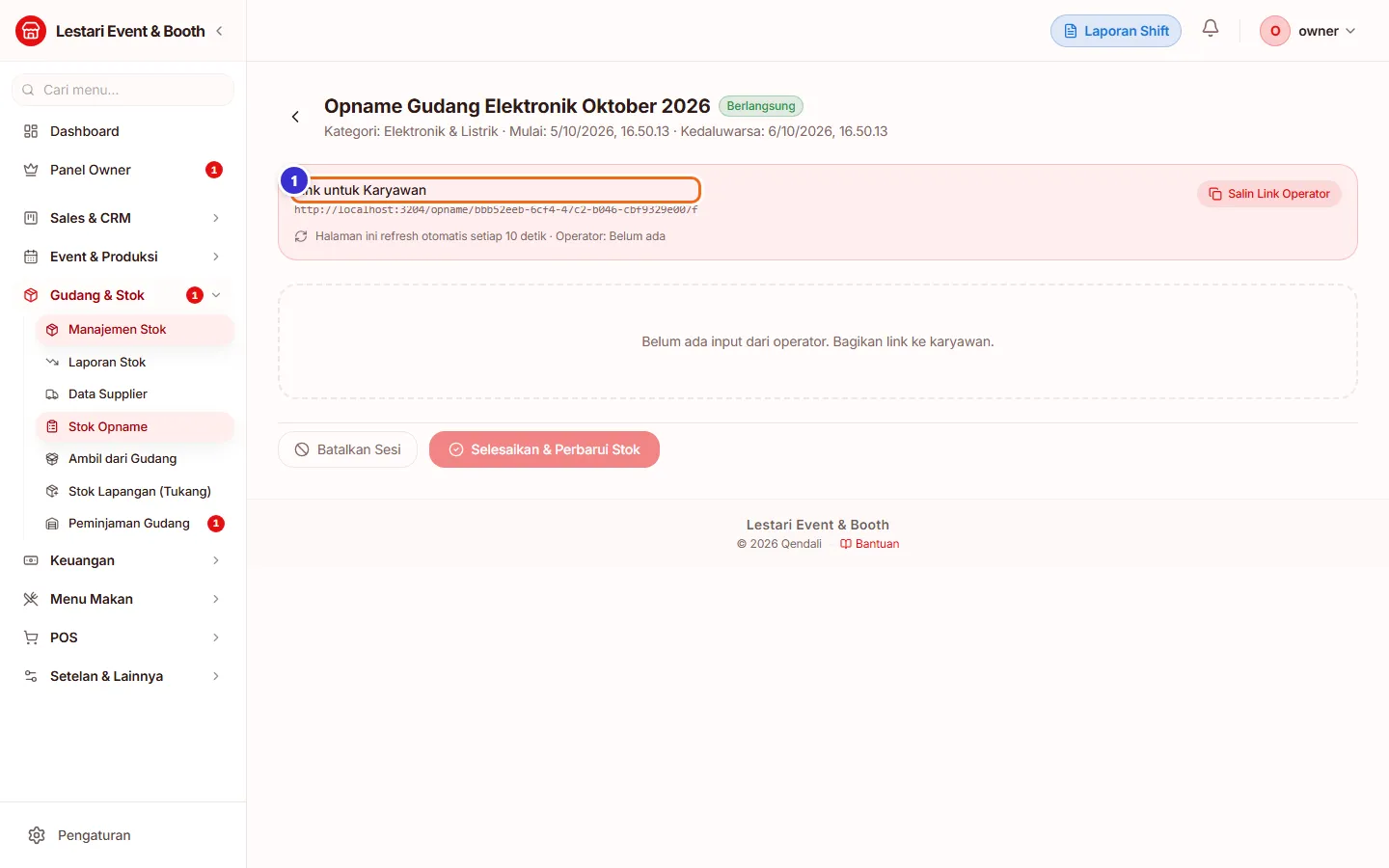Click the POS cart icon

pos(31,637)
